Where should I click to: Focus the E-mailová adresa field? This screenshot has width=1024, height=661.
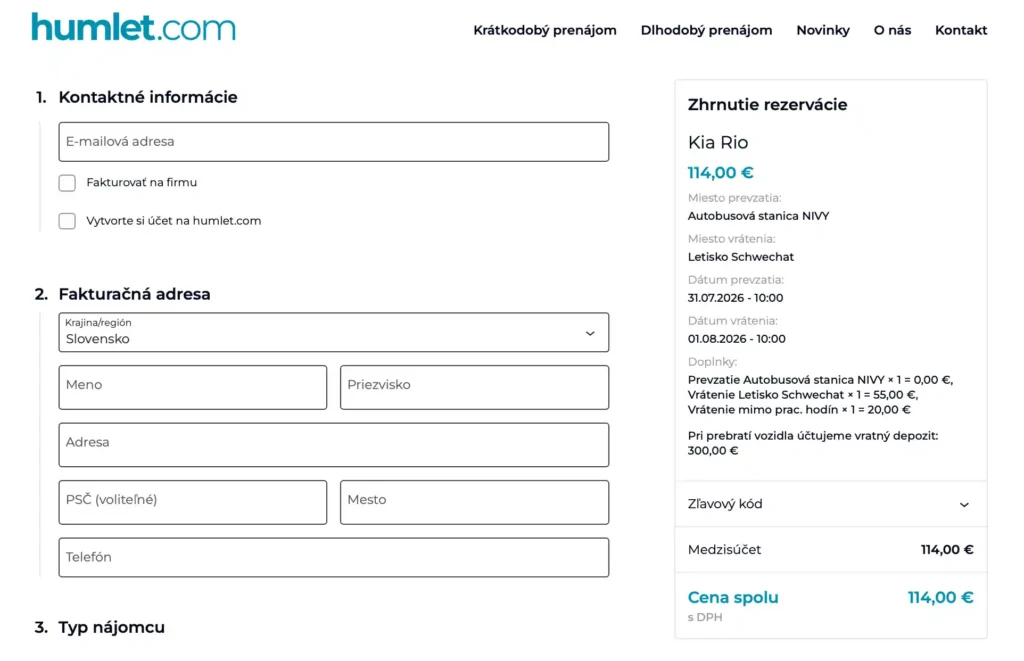[334, 142]
